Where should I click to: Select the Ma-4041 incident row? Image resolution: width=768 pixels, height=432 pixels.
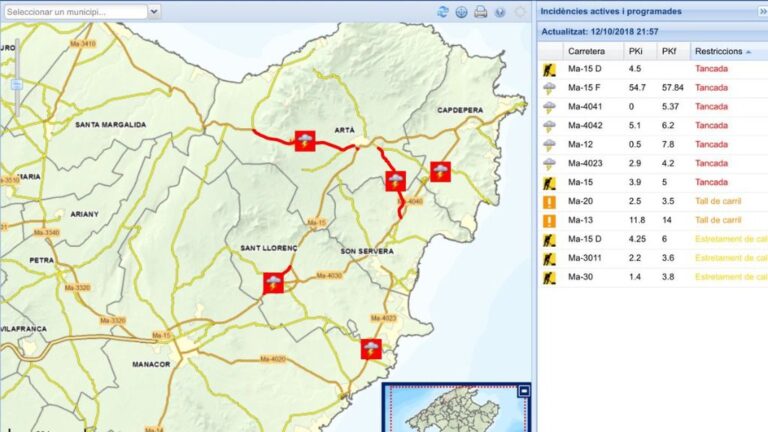650,107
